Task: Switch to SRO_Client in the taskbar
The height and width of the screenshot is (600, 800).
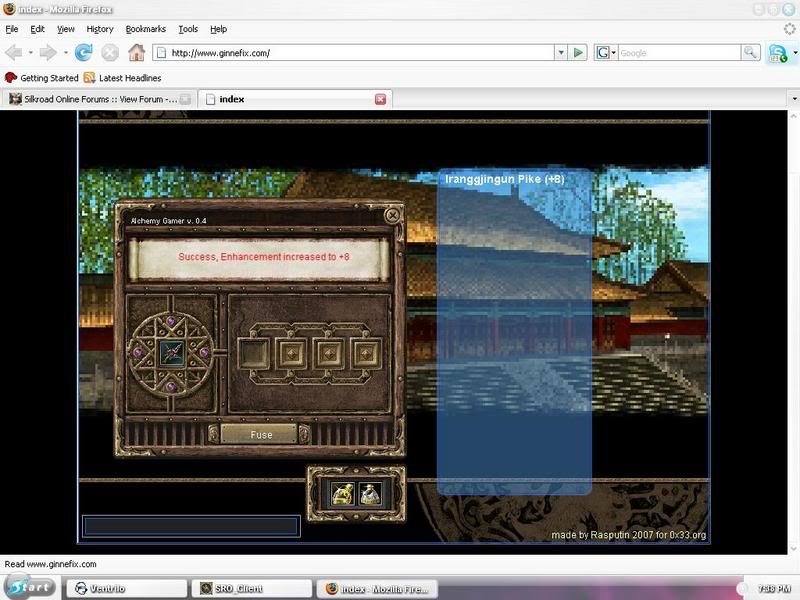Action: pyautogui.click(x=250, y=589)
